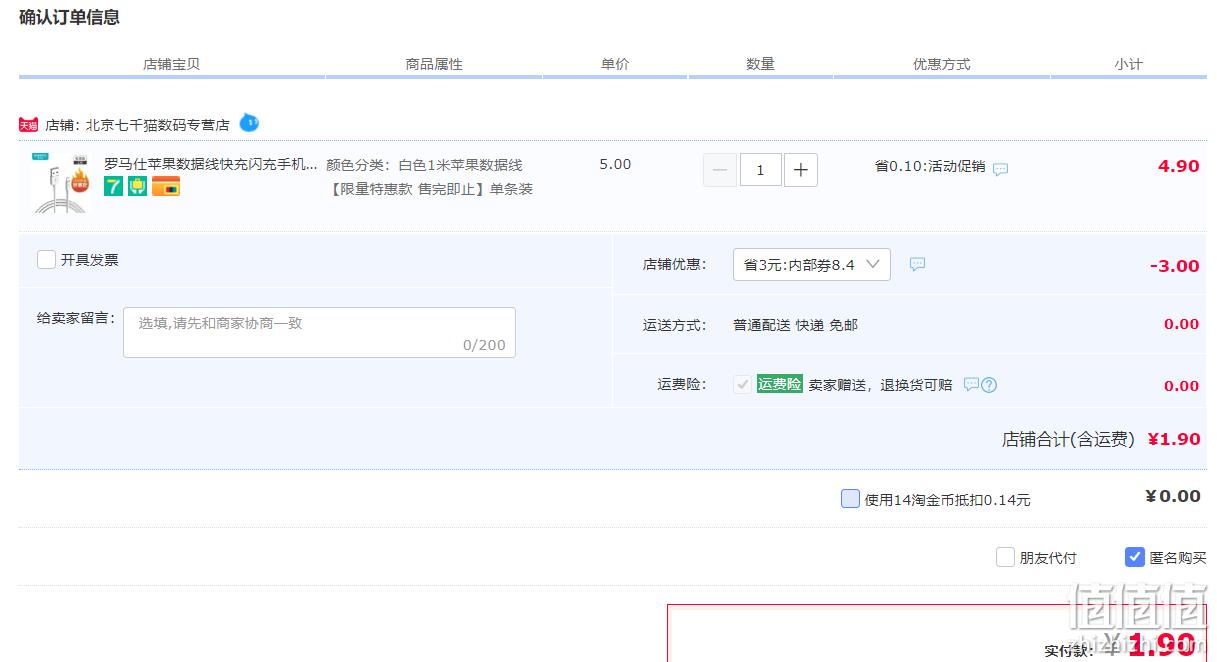1217x662 pixels.
Task: Click the -3.00 coupon discount amount
Action: (1174, 266)
